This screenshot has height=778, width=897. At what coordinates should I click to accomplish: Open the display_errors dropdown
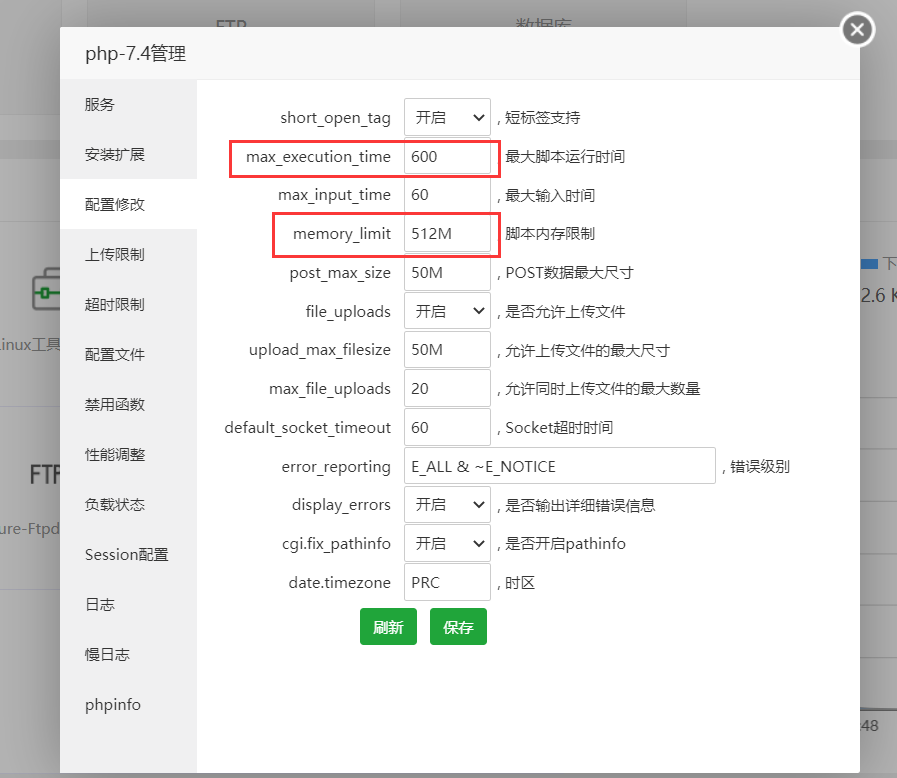(447, 505)
